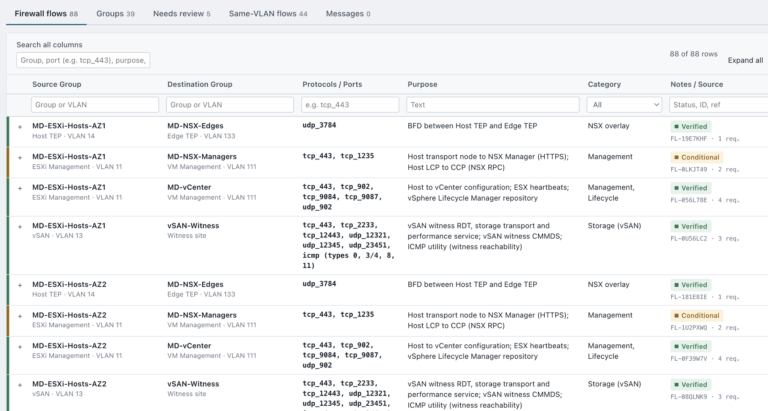Click 'BFD between Host TEP and Edge TEP' in the AZ2 row
768x411 pixels.
coord(472,284)
